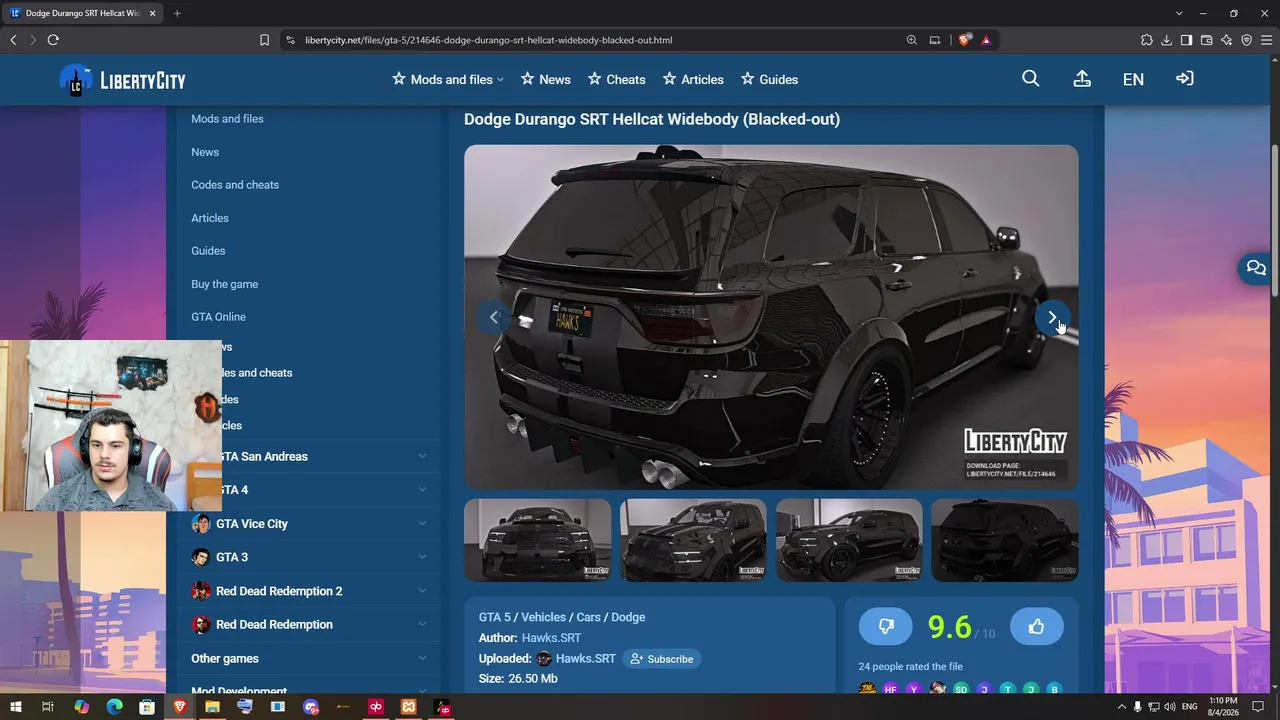Viewport: 1280px width, 720px height.
Task: Click the Brave Shields icon
Action: click(964, 40)
